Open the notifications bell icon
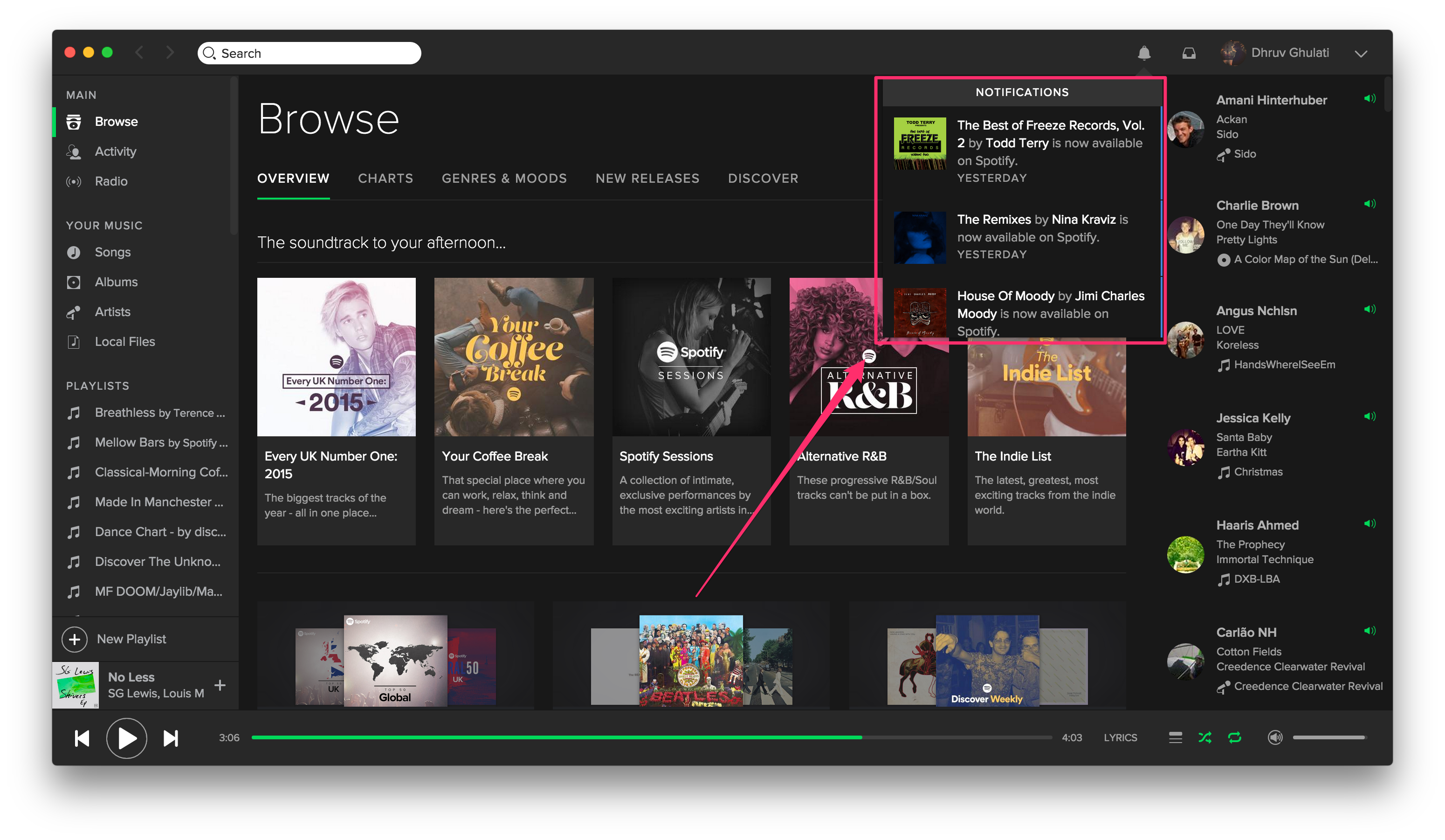The image size is (1445, 840). [1143, 53]
